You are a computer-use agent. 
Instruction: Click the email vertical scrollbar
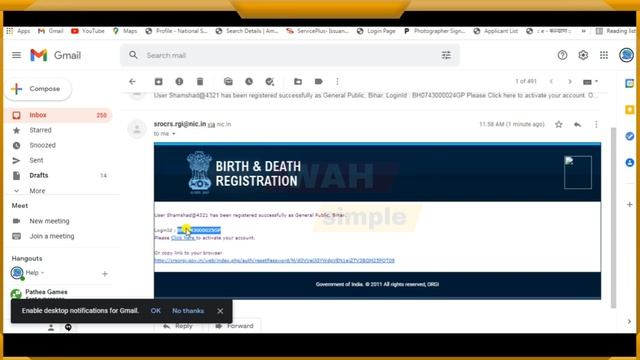click(613, 217)
